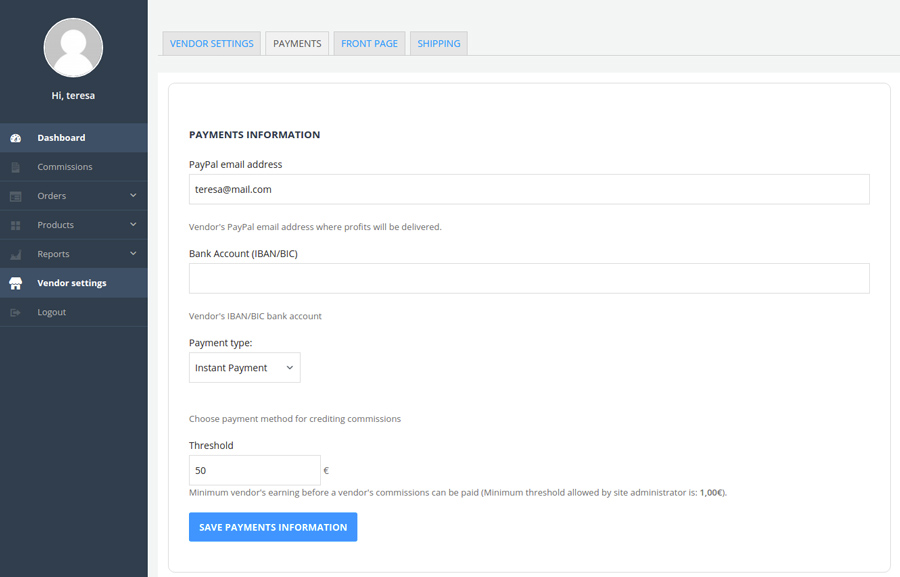The height and width of the screenshot is (577, 900).
Task: Open the Payment type dropdown
Action: click(x=244, y=368)
